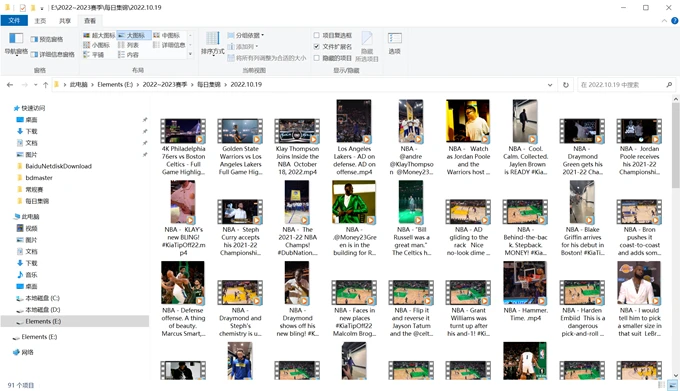680x391 pixels.
Task: Select the Klay Thompson Joins Inside the NBA file
Action: 297,147
